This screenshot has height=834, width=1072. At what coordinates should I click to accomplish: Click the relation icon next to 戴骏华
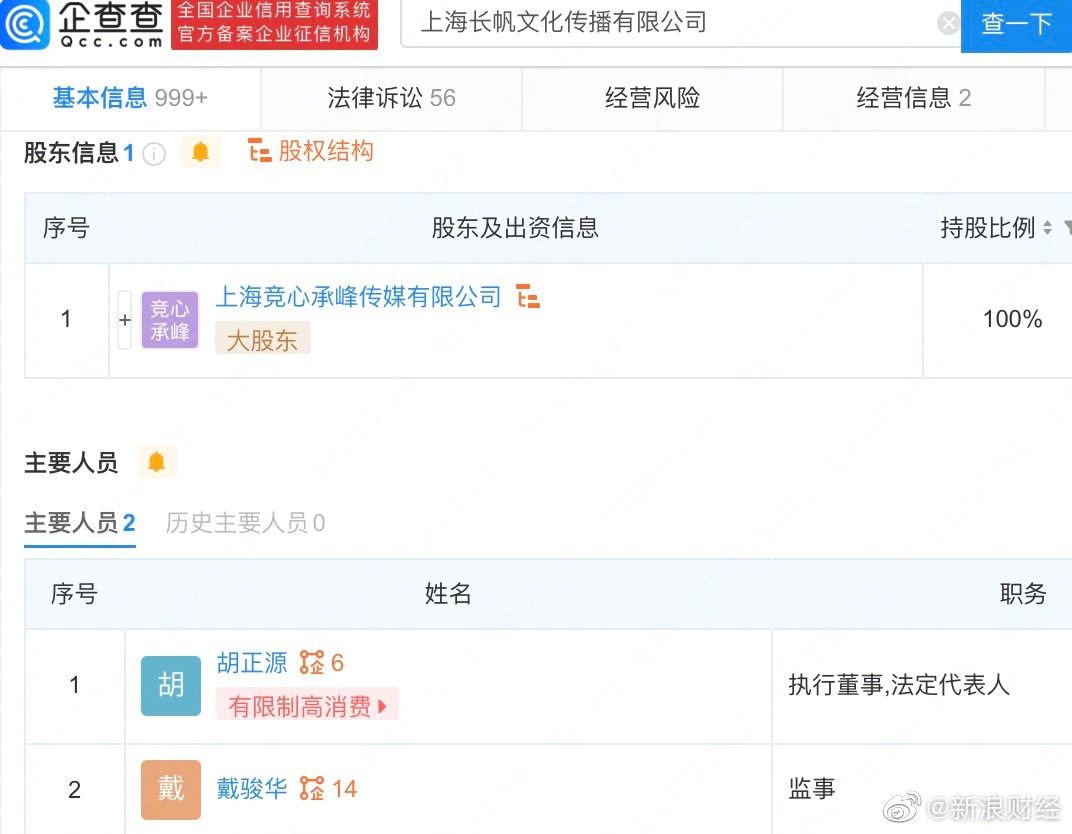coord(312,789)
